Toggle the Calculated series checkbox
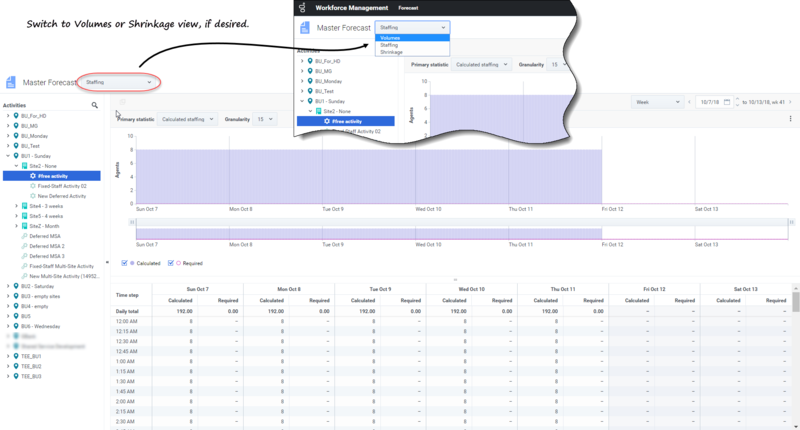The image size is (800, 430). [x=124, y=263]
